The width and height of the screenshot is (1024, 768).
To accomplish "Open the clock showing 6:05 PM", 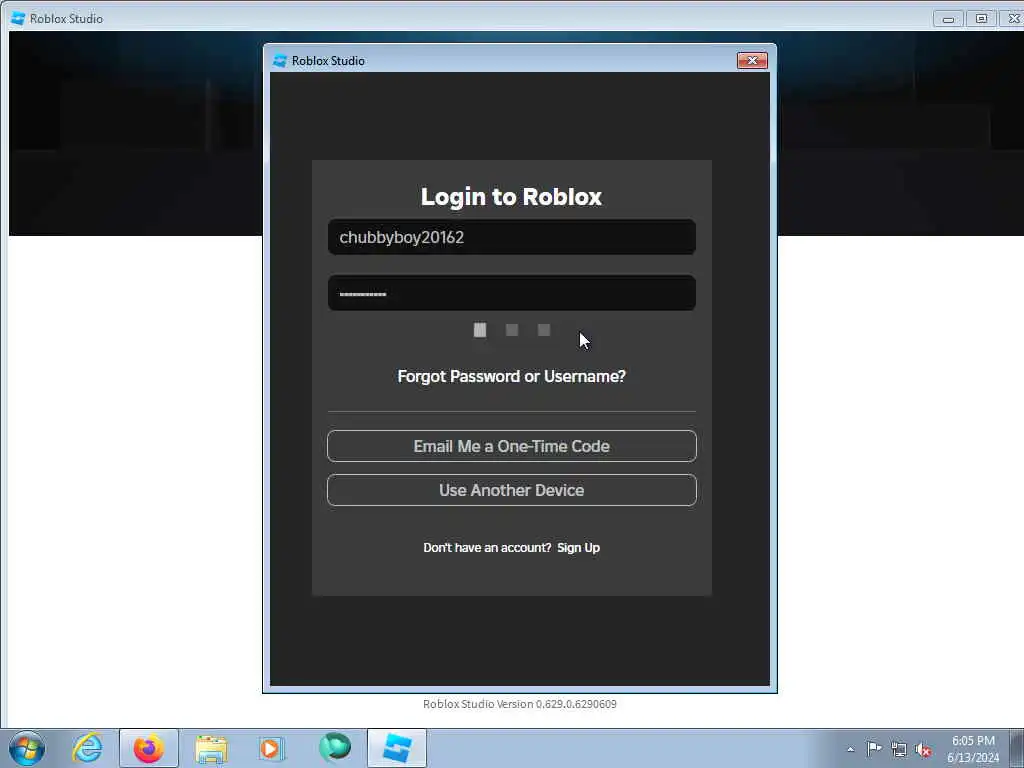I will (x=972, y=749).
